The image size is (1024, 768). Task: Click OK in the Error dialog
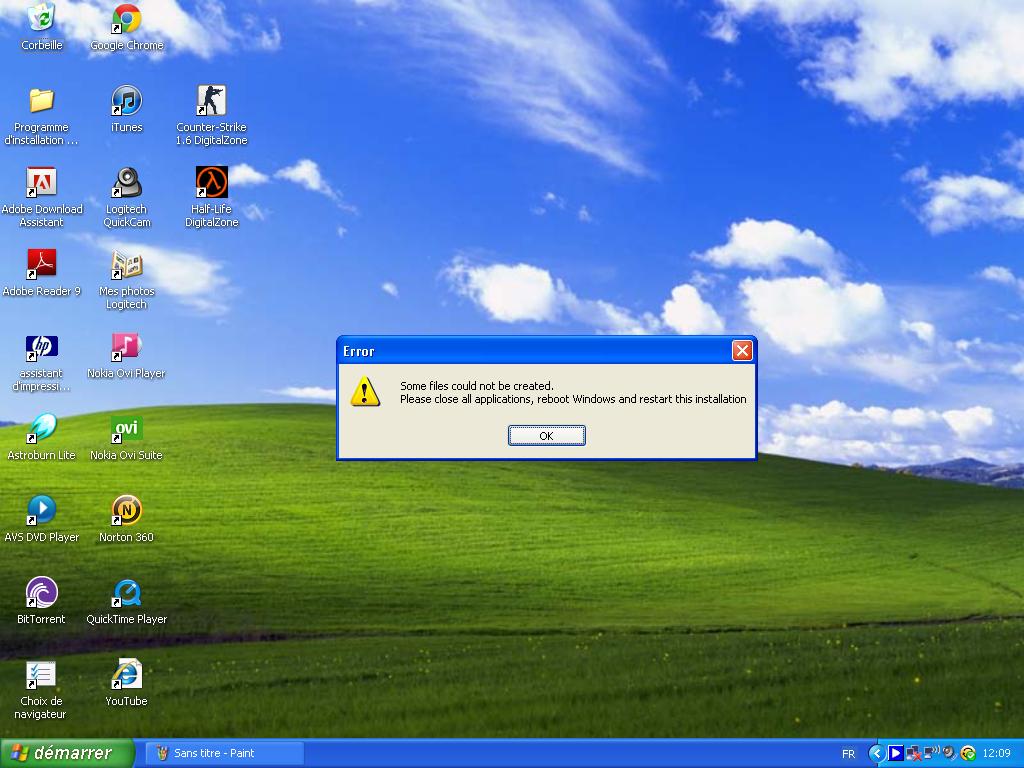(x=547, y=436)
